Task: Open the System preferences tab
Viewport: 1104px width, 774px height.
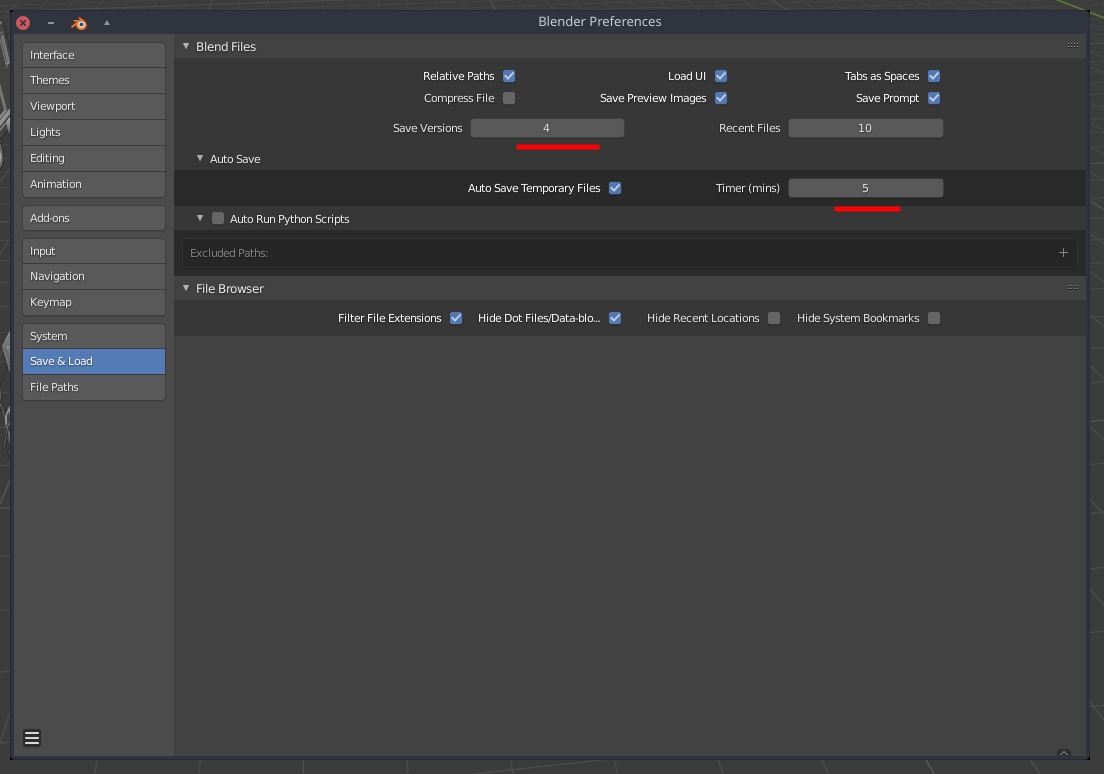Action: (x=94, y=337)
